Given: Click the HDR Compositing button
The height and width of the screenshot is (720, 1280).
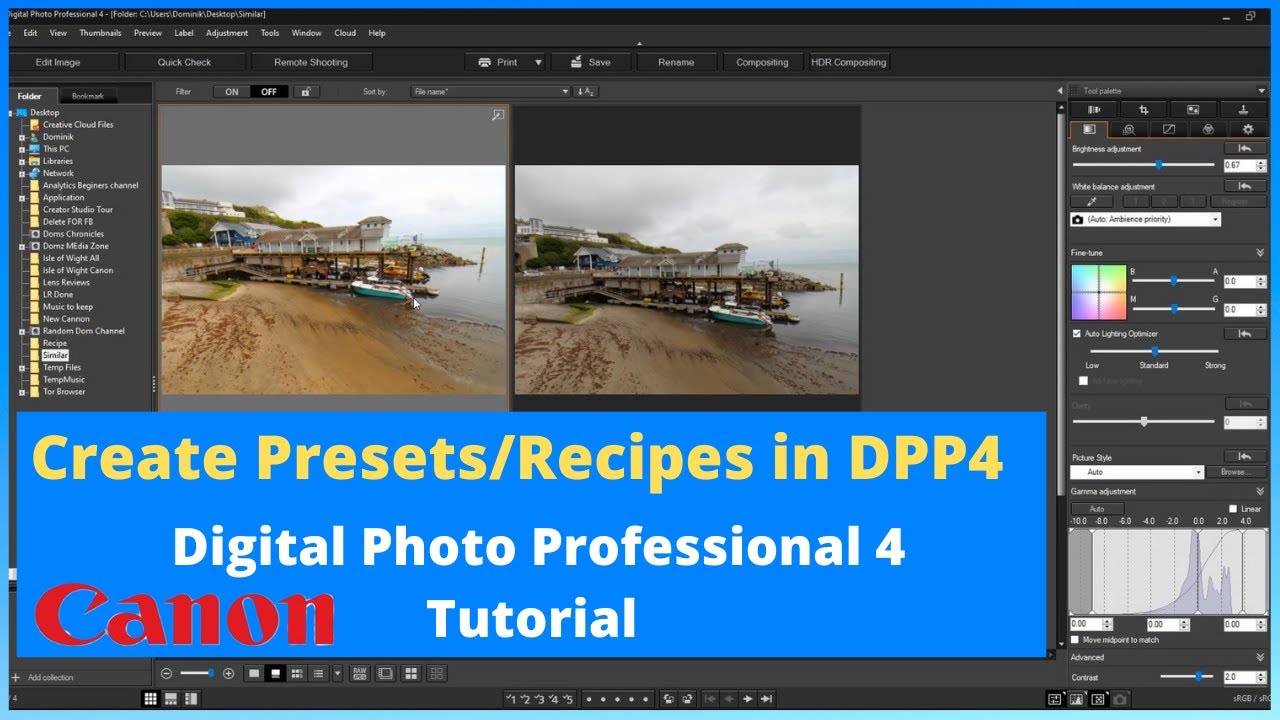Looking at the screenshot, I should tap(848, 62).
